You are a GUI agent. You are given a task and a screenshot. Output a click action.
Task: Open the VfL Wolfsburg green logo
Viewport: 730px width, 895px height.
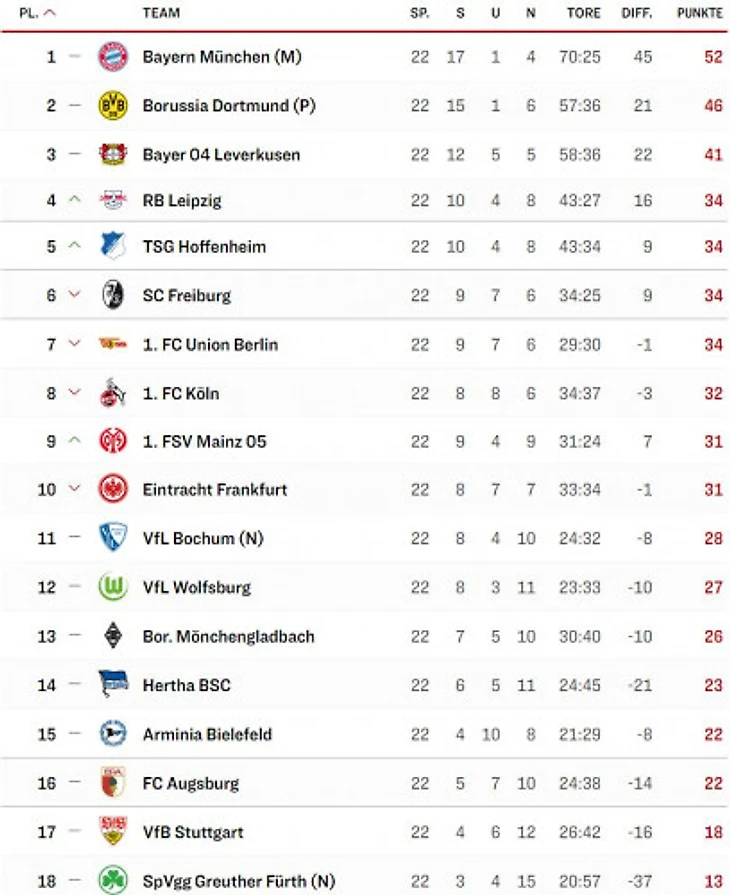coord(113,587)
